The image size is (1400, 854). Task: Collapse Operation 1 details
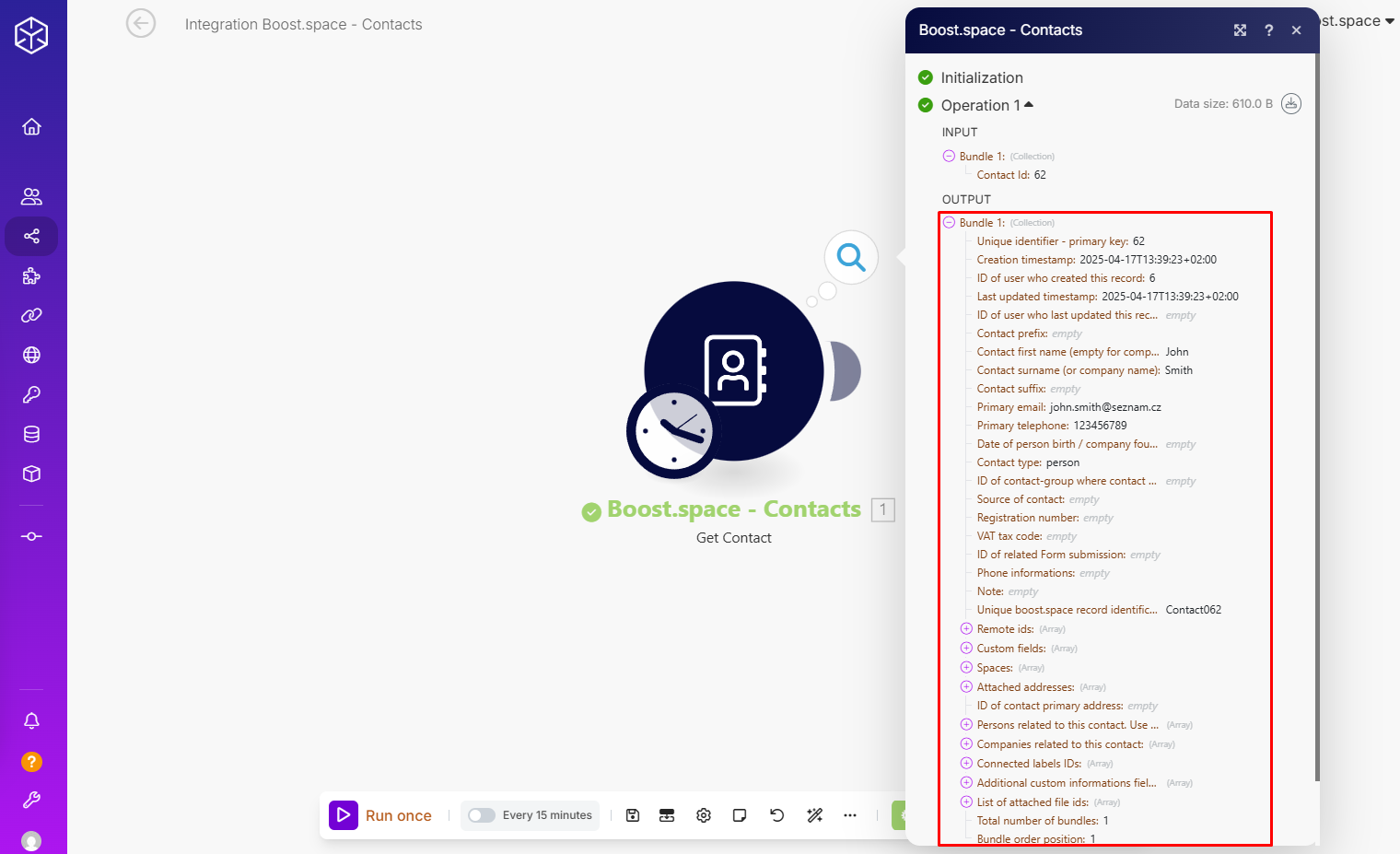[1028, 105]
